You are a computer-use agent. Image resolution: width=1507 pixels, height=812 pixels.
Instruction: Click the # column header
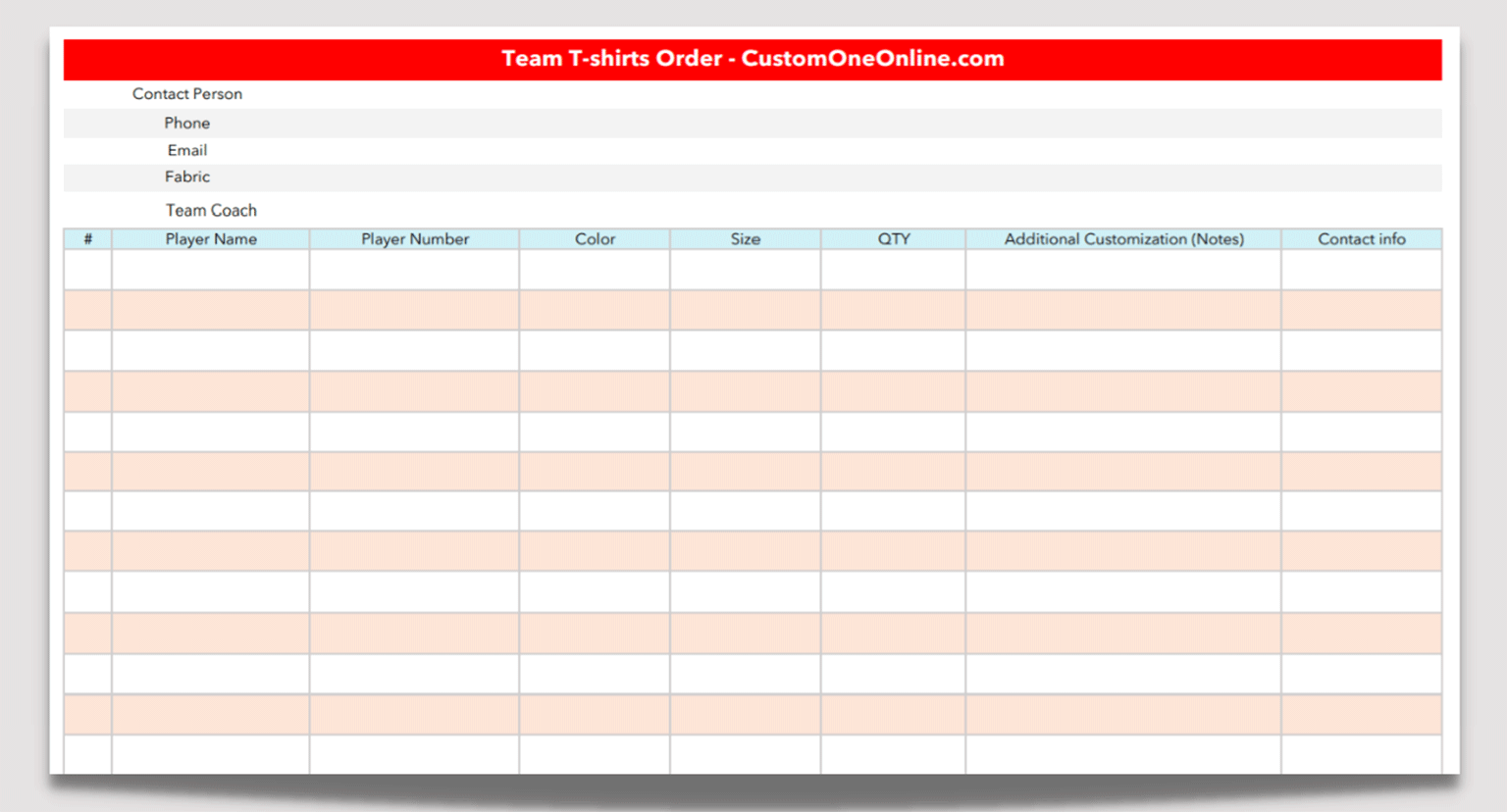click(x=88, y=239)
